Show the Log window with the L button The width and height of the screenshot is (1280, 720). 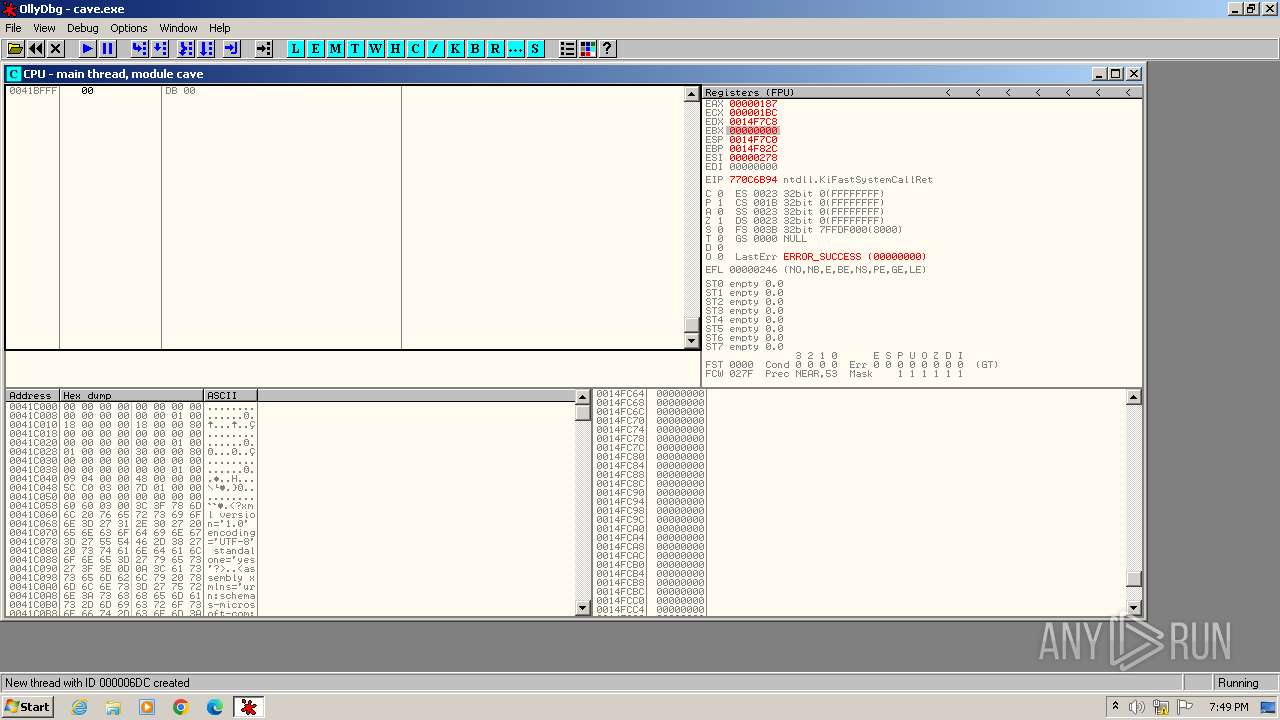[x=295, y=48]
